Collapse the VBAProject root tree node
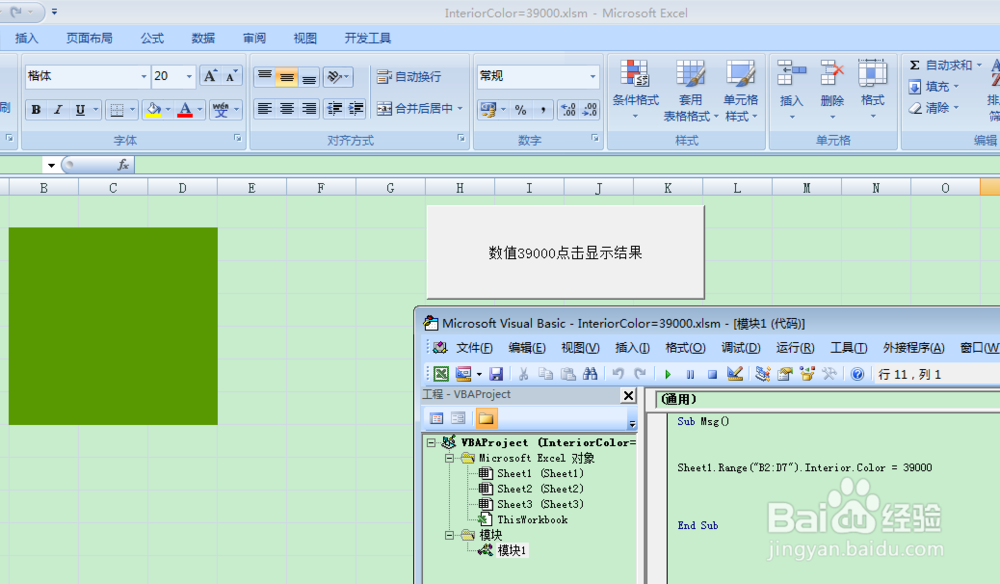Viewport: 1000px width, 584px height. click(431, 442)
